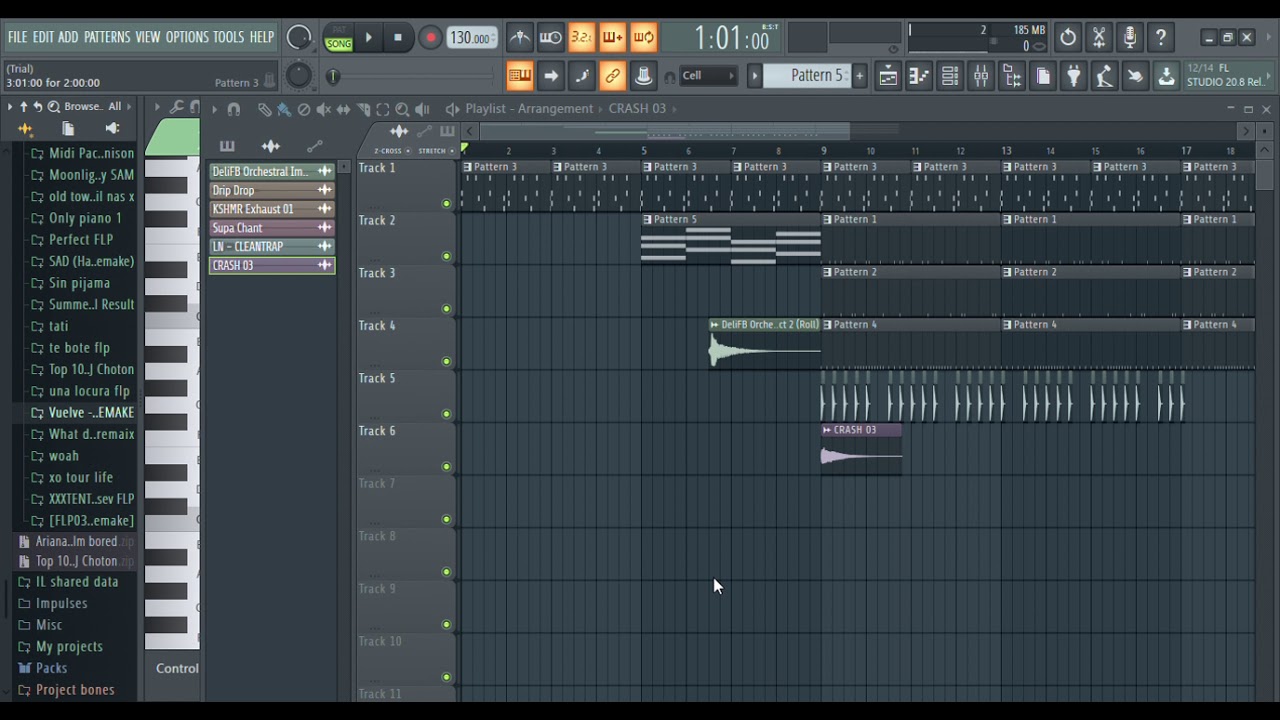Viewport: 1280px width, 720px height.
Task: Select CRASH 03 in the picker list
Action: (x=271, y=266)
